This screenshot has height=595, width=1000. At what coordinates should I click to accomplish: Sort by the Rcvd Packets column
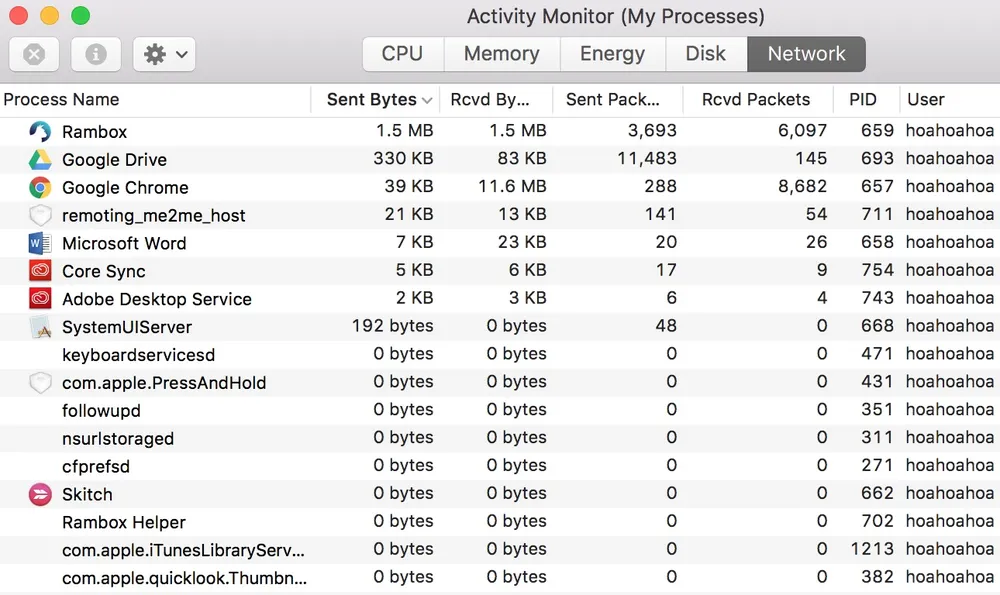758,99
